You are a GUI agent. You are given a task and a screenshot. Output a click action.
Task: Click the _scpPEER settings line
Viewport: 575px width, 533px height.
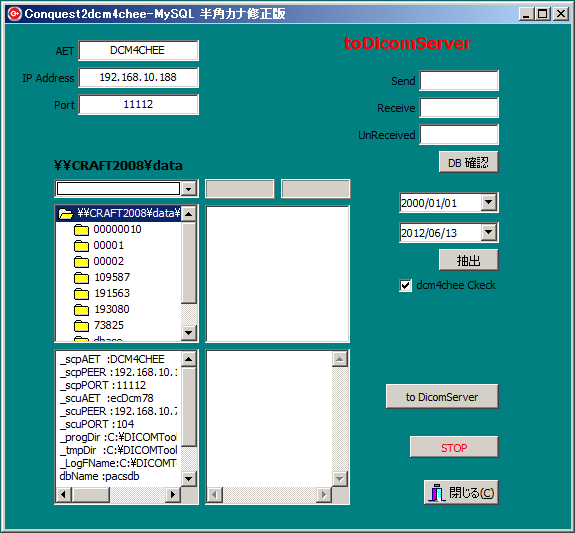118,372
